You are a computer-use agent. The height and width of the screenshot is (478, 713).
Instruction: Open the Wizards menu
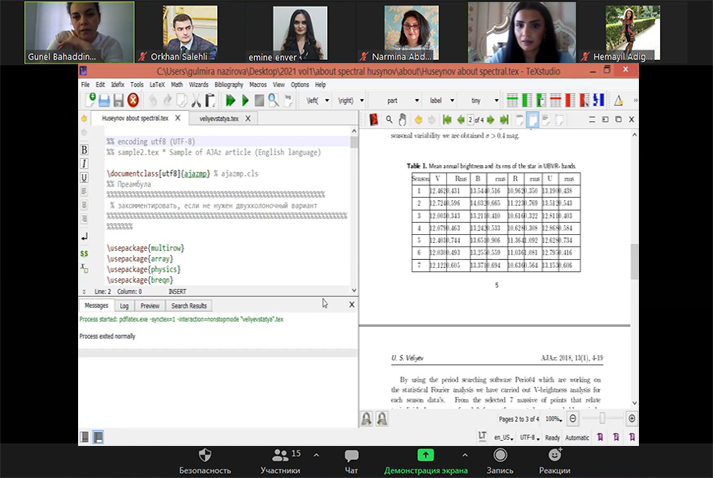(x=198, y=85)
